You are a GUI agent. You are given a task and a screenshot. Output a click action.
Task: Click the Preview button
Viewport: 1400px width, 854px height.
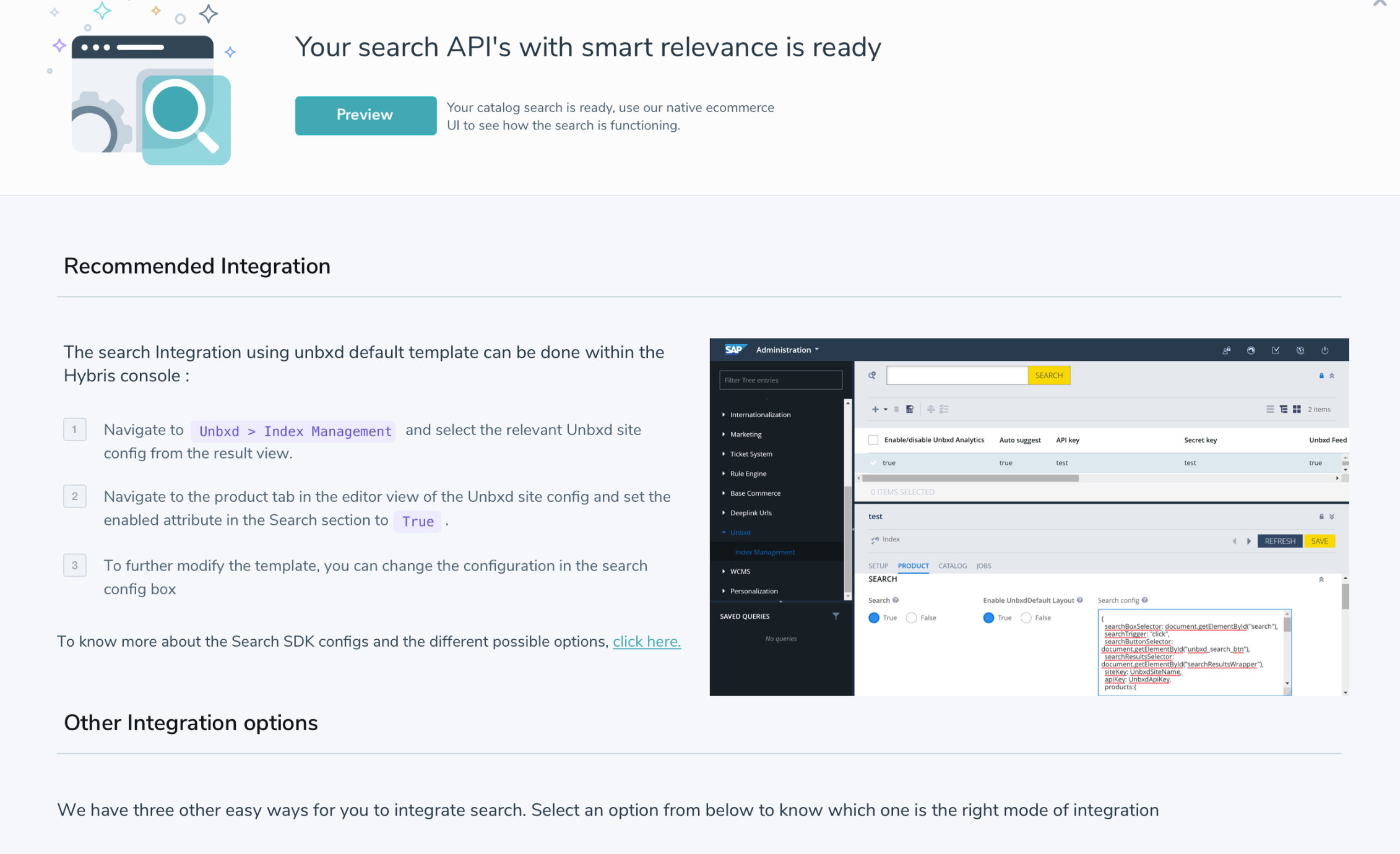click(365, 115)
